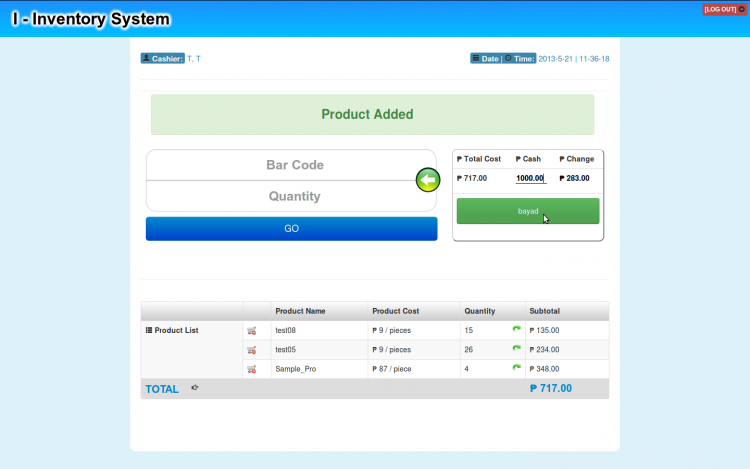Viewport: 750px width, 469px height.
Task: Click the Change amount ₱ 283.00
Action: (574, 178)
